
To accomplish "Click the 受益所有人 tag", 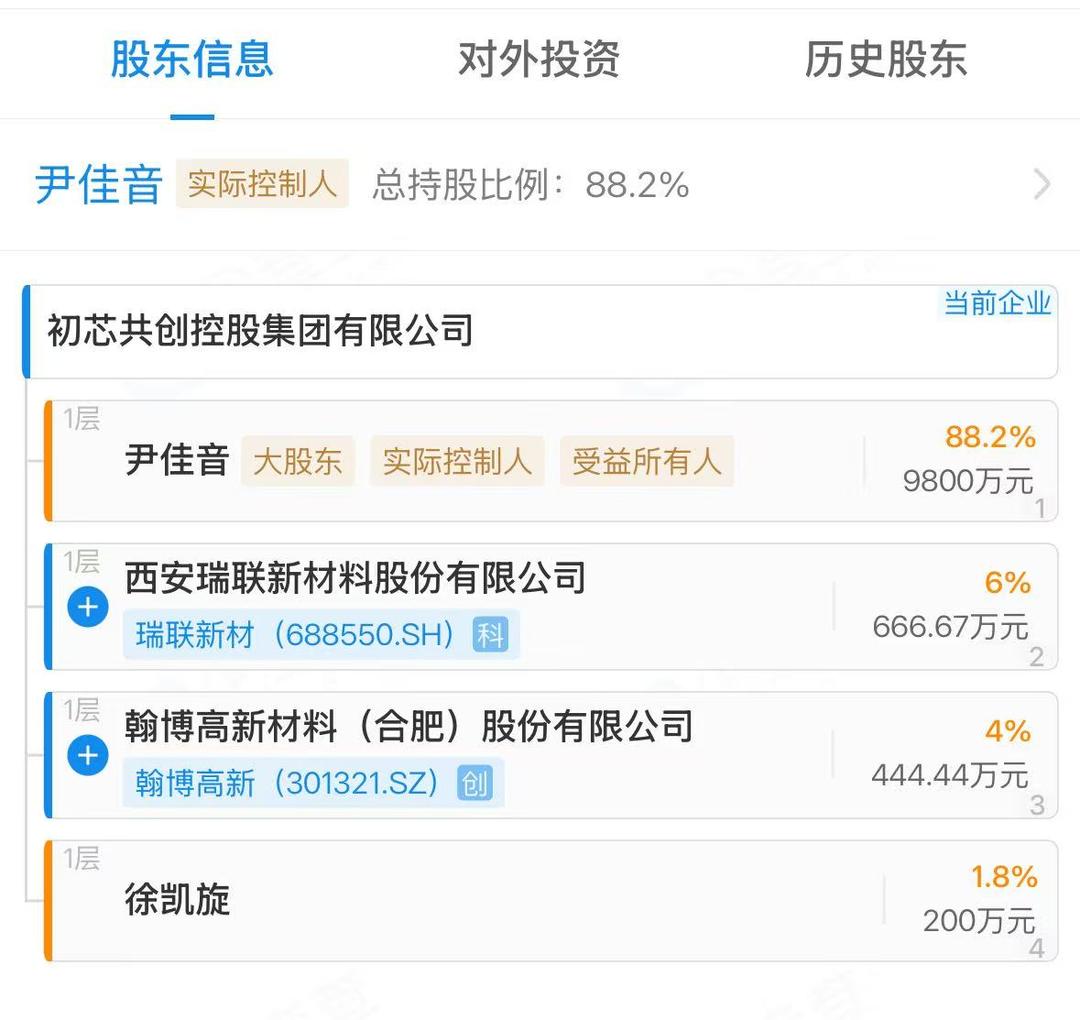I will pyautogui.click(x=646, y=461).
